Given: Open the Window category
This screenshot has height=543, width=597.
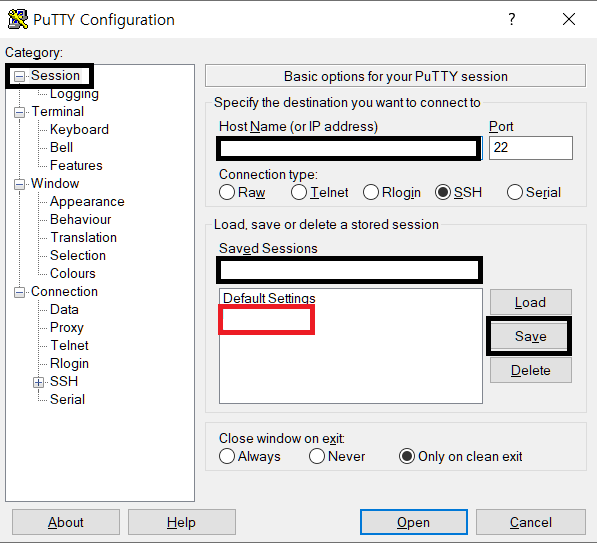Looking at the screenshot, I should tap(55, 184).
